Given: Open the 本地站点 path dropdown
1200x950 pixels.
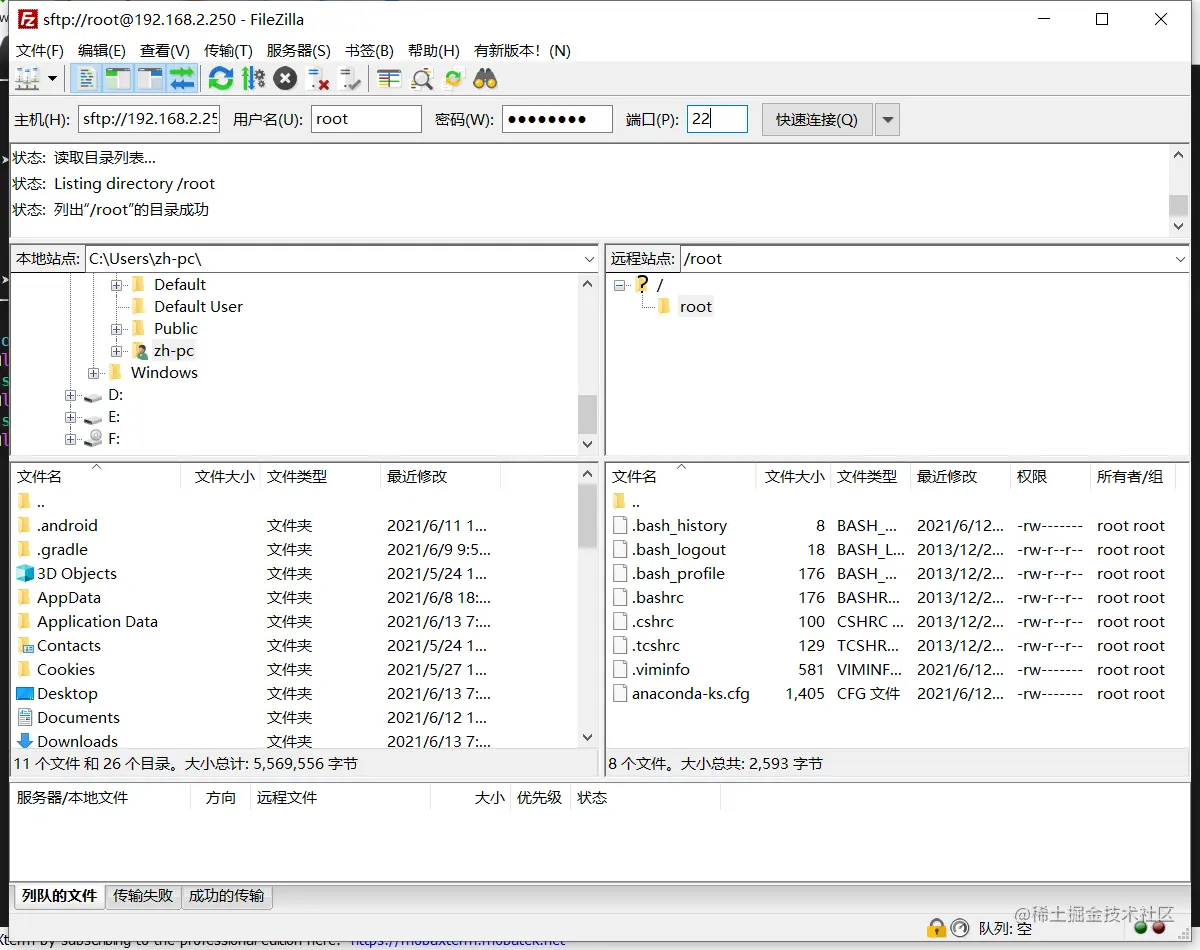Looking at the screenshot, I should pyautogui.click(x=589, y=259).
